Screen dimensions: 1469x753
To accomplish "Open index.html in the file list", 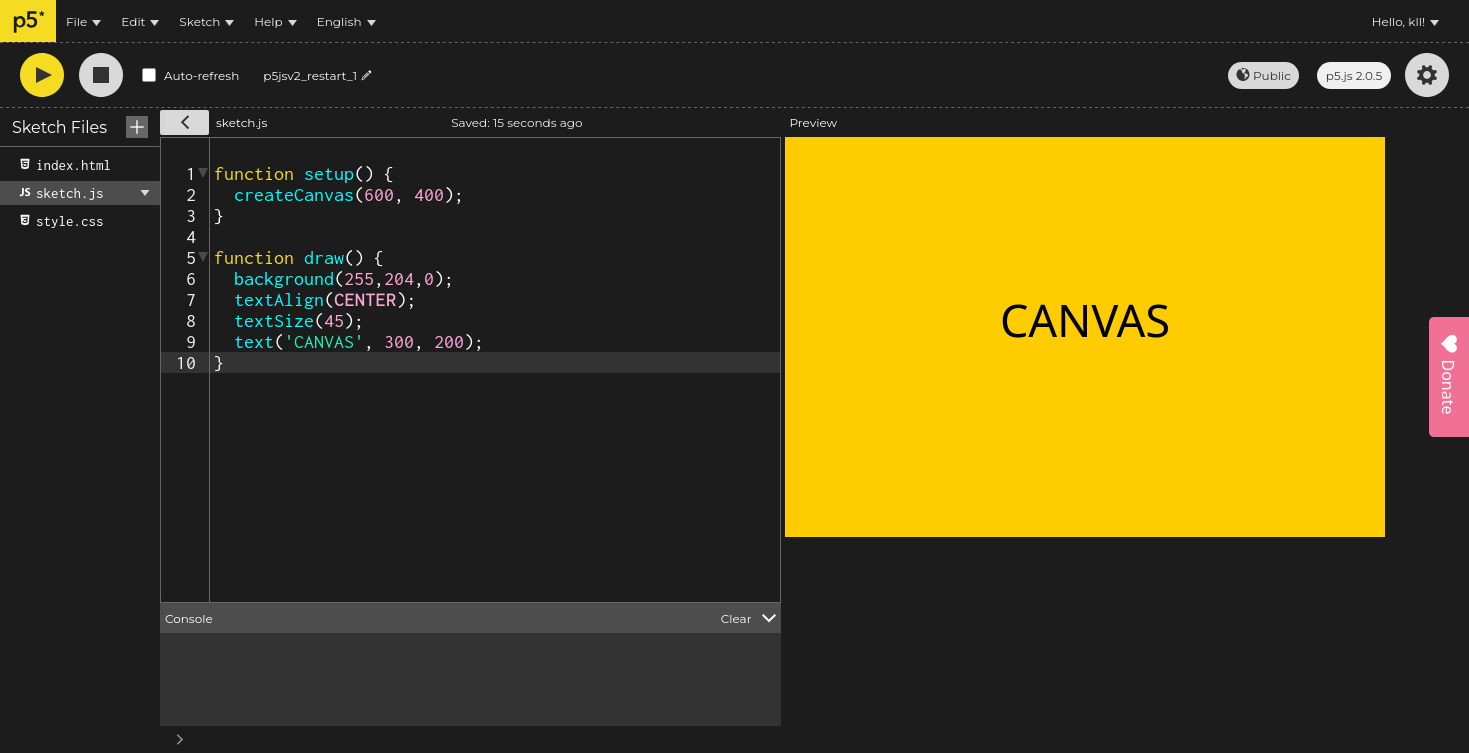I will [x=72, y=165].
